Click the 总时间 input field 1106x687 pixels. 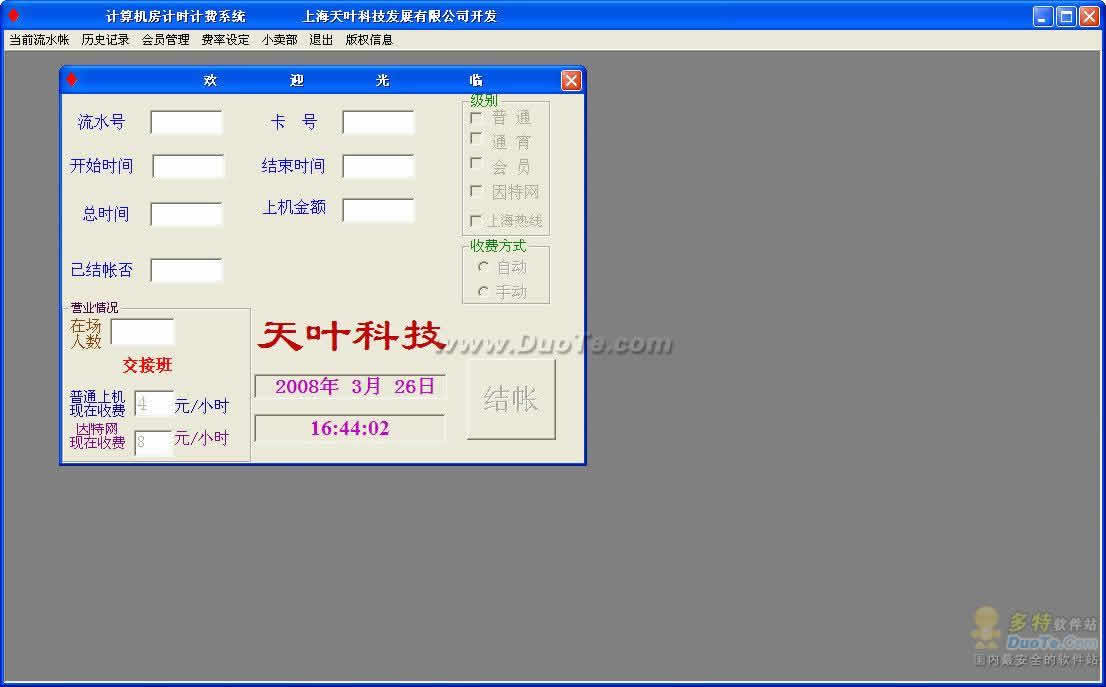[186, 214]
